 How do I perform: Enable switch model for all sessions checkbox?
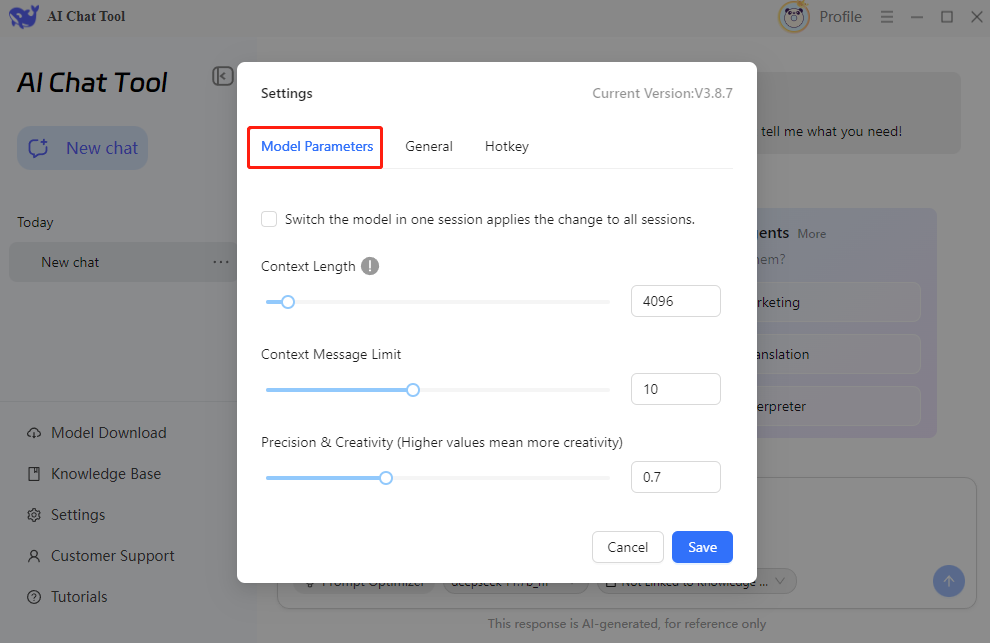click(269, 219)
